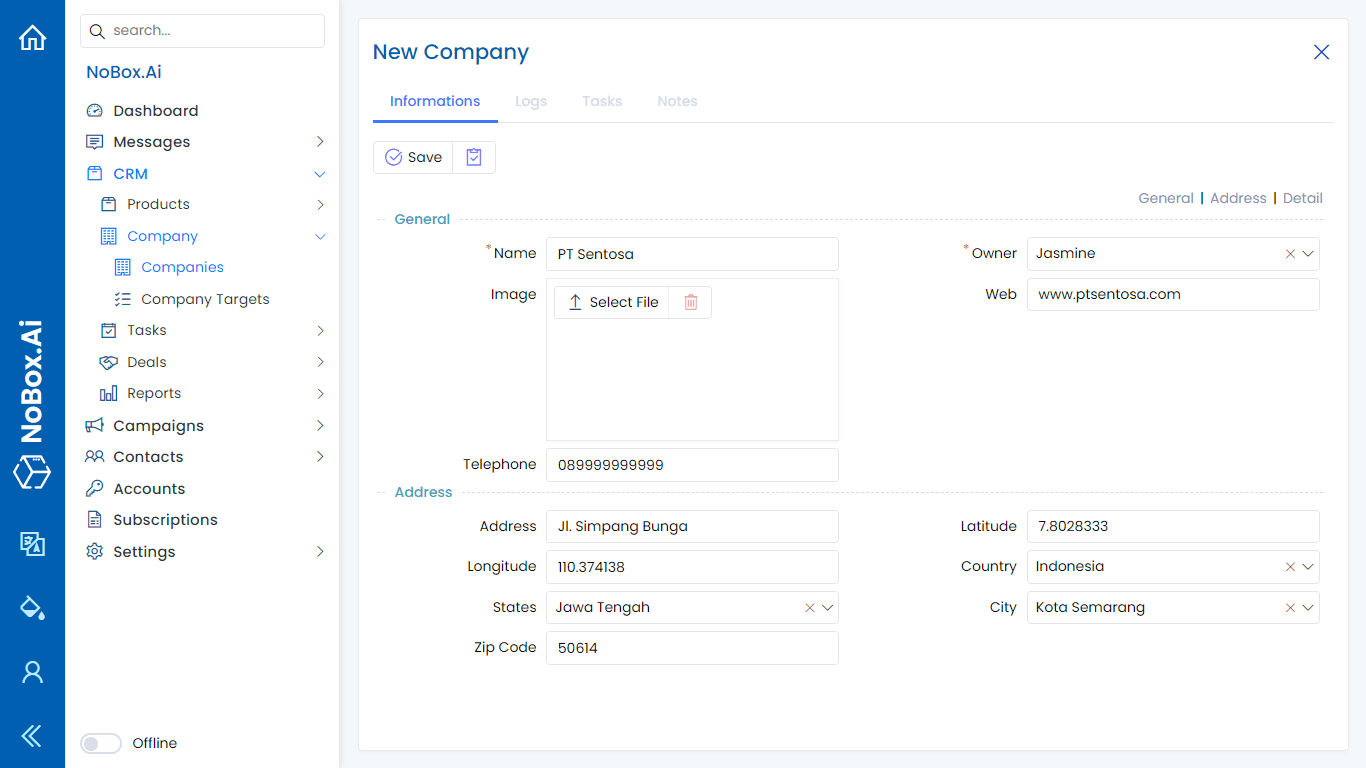Clear the Country field using its X
Viewport: 1366px width, 768px height.
pyautogui.click(x=1290, y=567)
